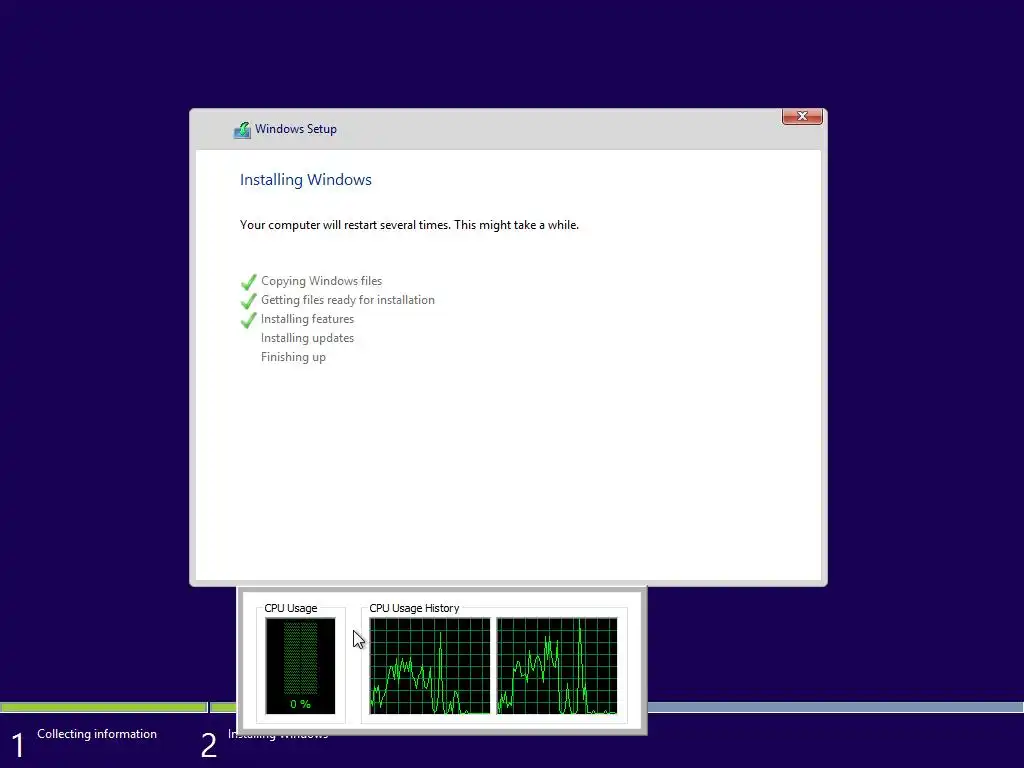Screen dimensions: 1024x768
Task: Click the first CPU Usage History graph
Action: click(430, 666)
